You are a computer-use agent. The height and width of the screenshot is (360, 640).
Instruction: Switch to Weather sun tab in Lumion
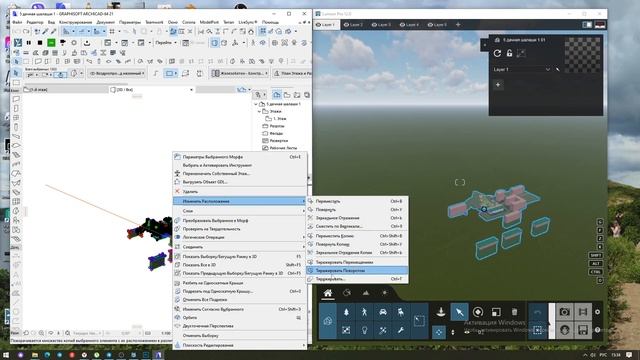pyautogui.click(x=384, y=293)
